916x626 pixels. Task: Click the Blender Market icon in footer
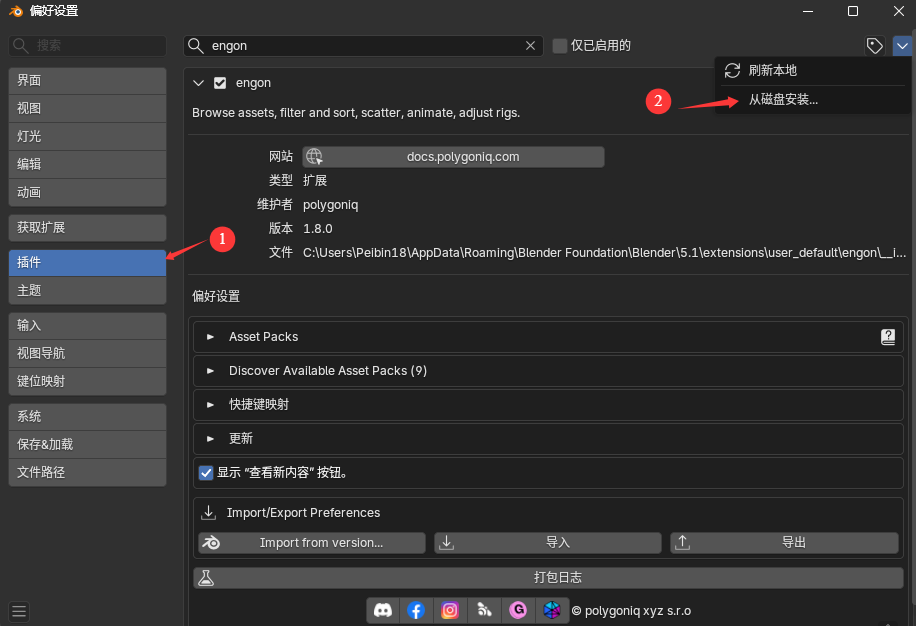[x=484, y=610]
